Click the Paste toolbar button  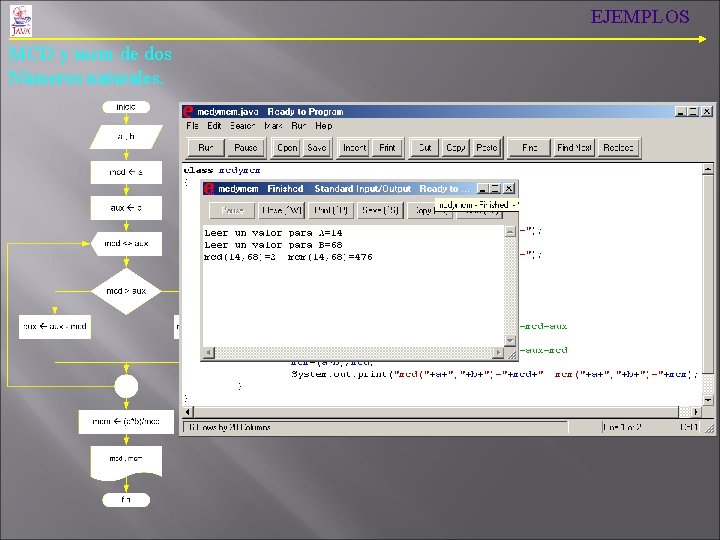(487, 148)
